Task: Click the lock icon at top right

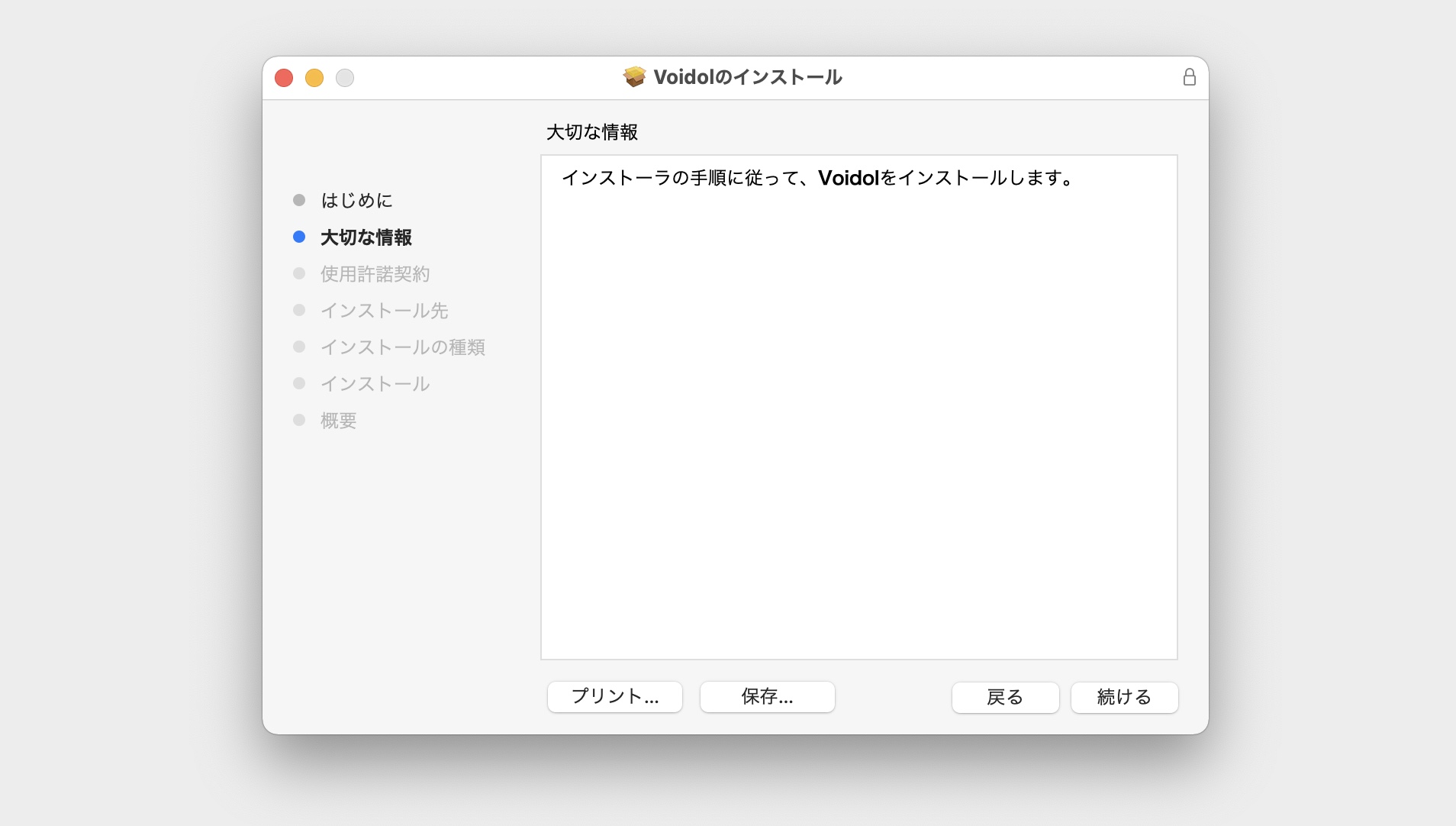Action: pyautogui.click(x=1190, y=77)
